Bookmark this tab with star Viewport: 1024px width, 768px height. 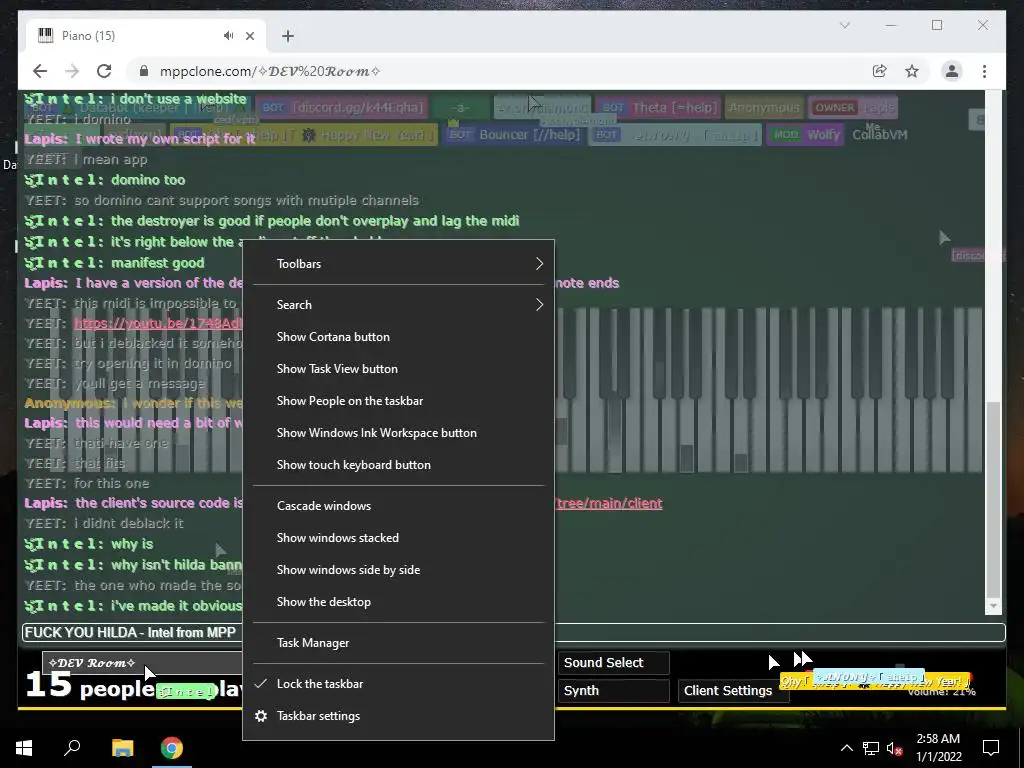tap(912, 71)
